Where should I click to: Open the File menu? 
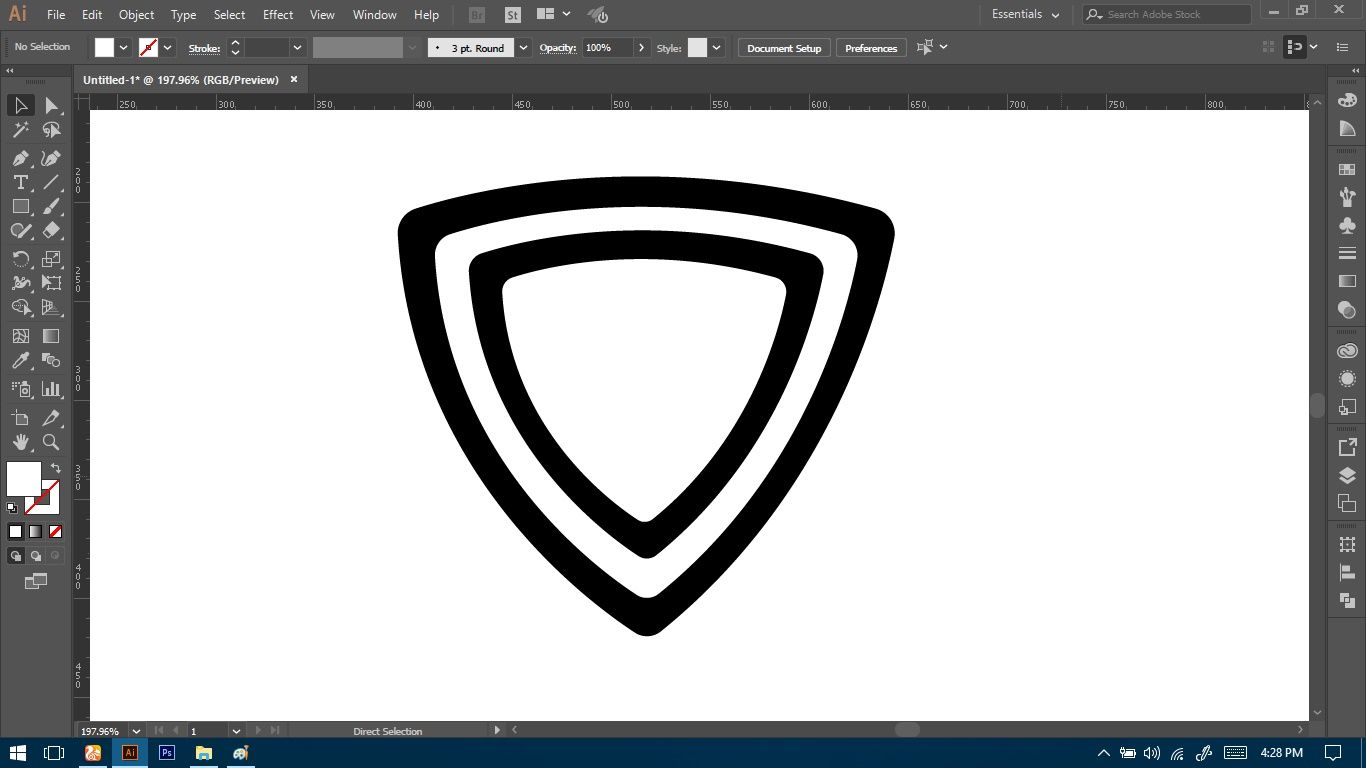[56, 15]
